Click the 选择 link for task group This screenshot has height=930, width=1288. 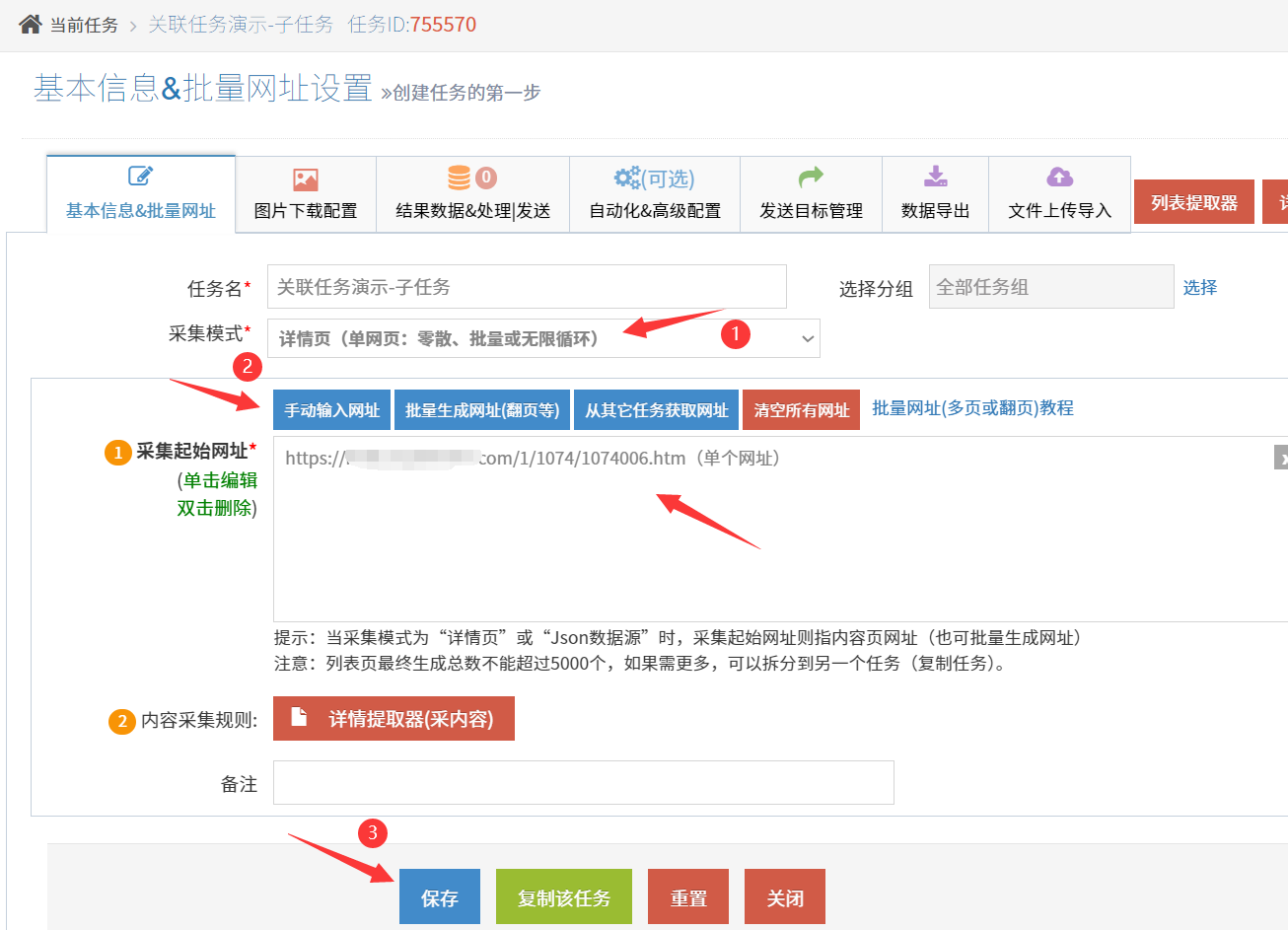1199,287
